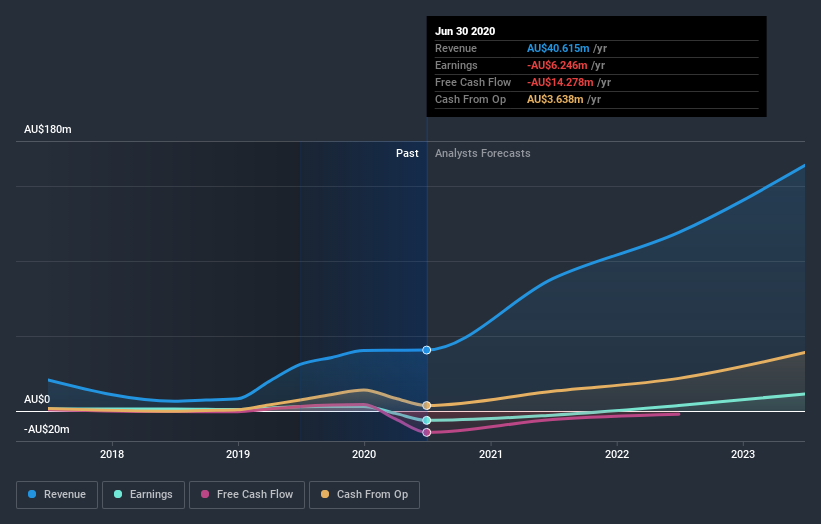Click the 2021 x-axis label

(491, 454)
